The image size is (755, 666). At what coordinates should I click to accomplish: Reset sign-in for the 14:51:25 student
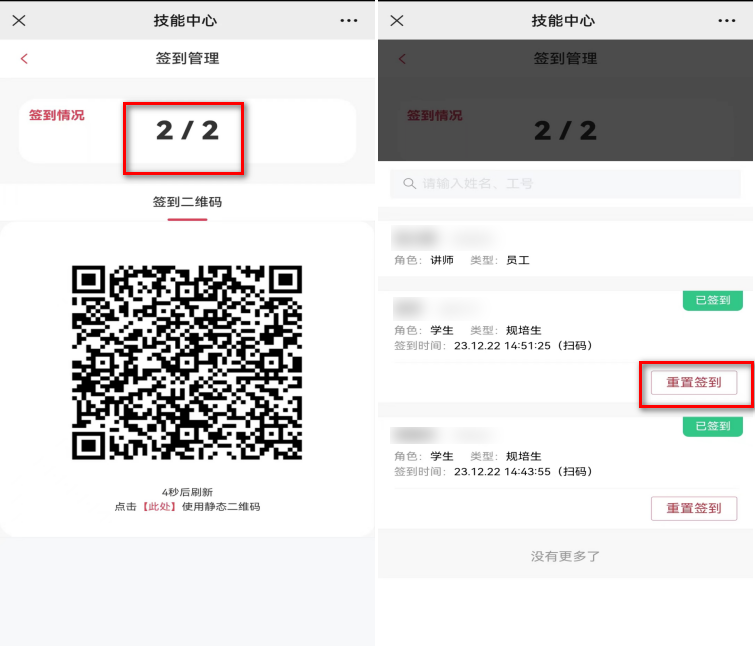(694, 382)
